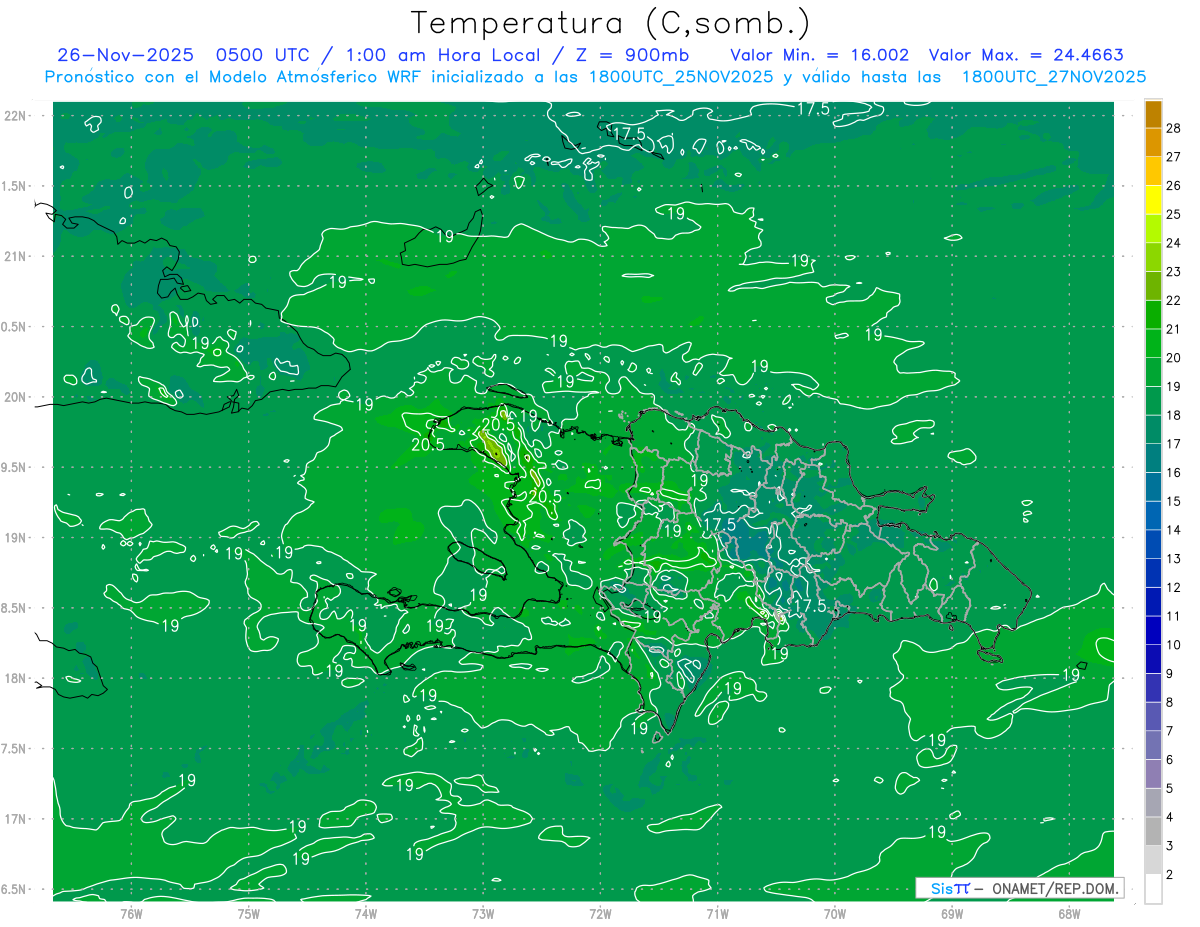Click the longitude axis label "68W"

click(x=1069, y=913)
